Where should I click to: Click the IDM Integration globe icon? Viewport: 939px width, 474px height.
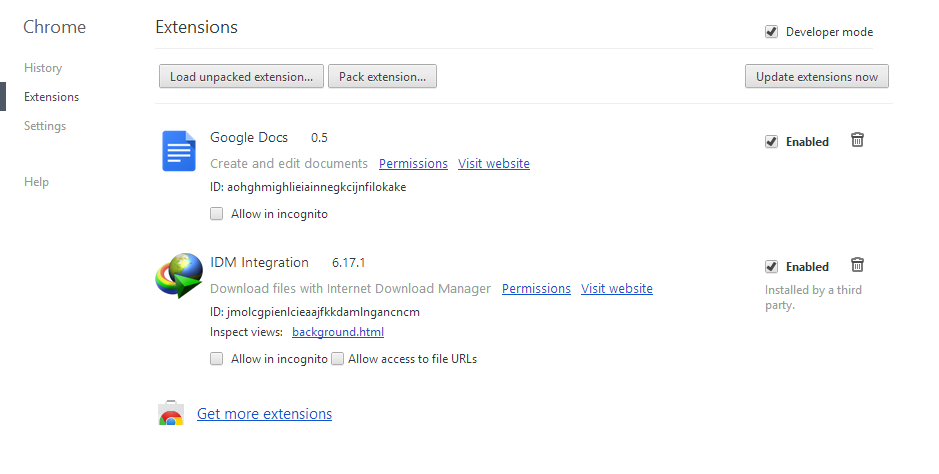pos(179,275)
